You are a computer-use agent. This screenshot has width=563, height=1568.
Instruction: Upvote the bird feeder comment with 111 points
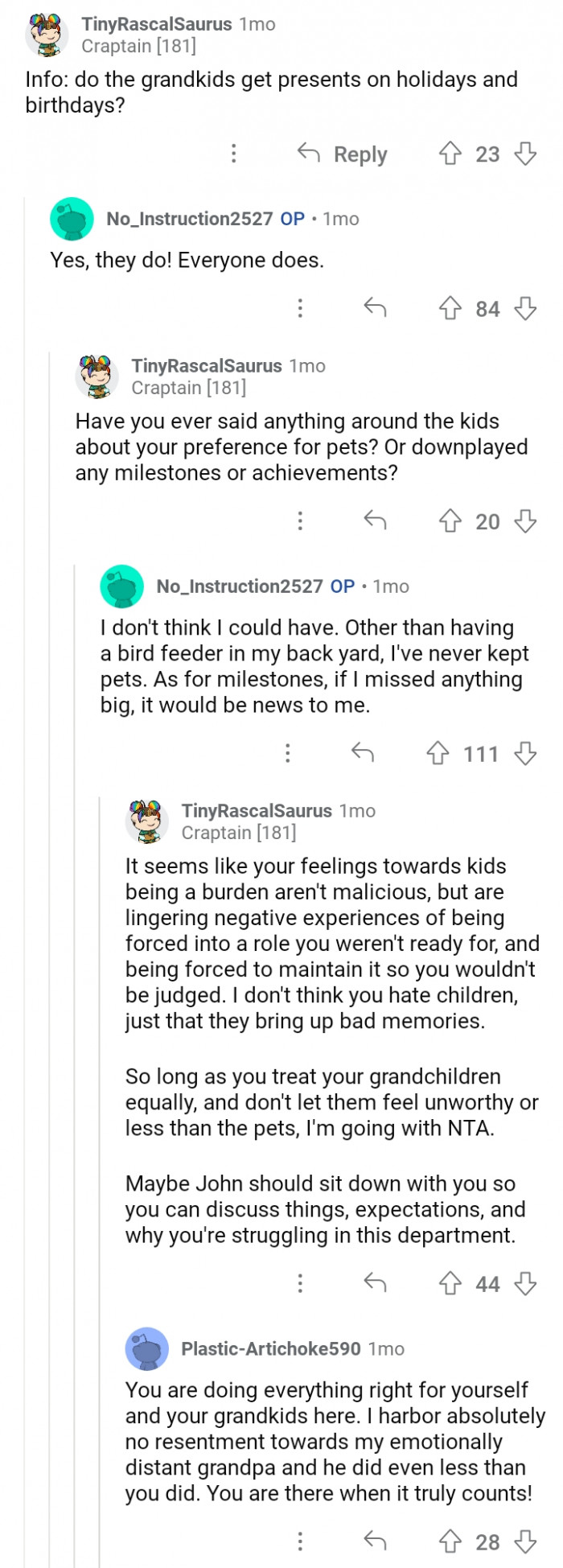(x=438, y=753)
